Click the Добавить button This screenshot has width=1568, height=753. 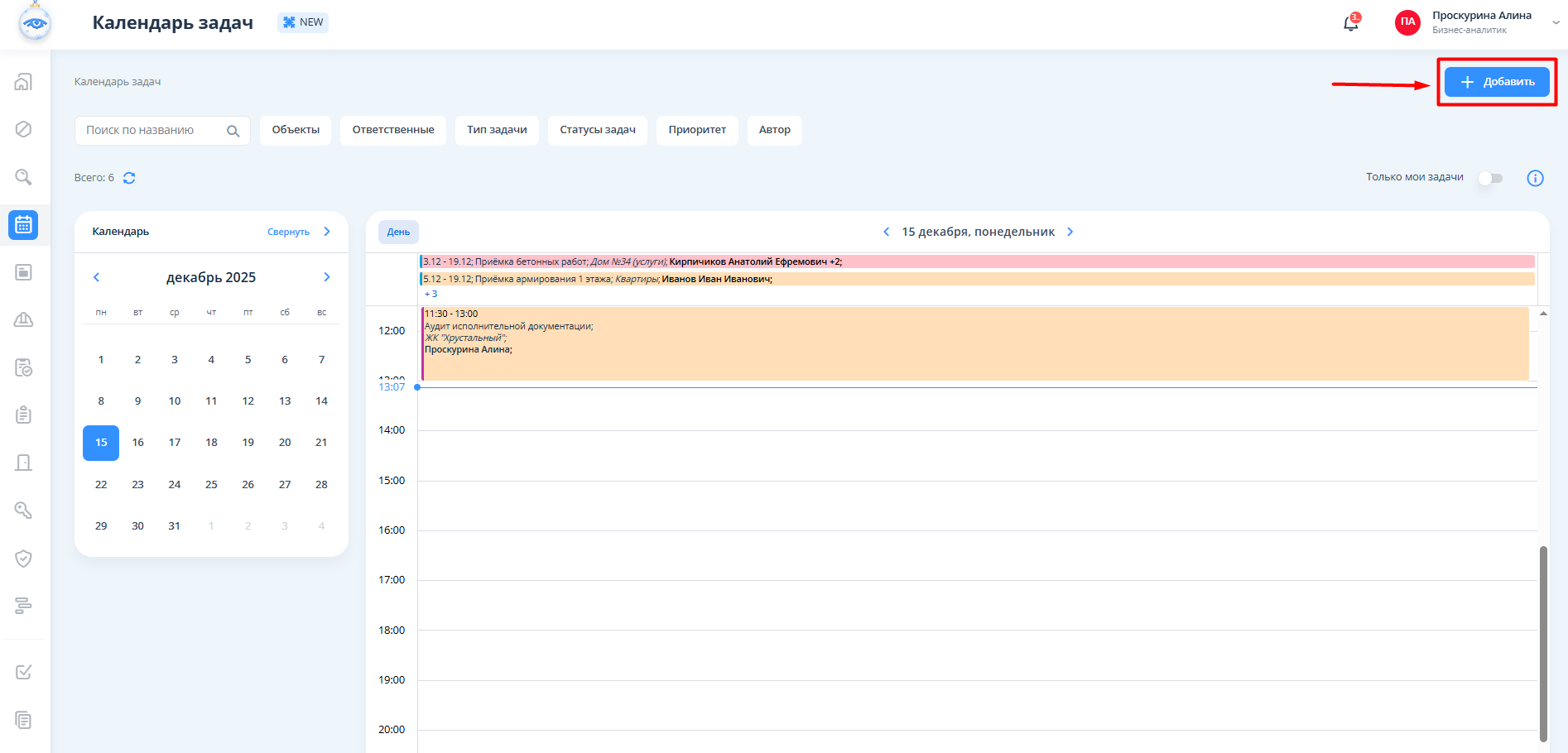coord(1497,82)
